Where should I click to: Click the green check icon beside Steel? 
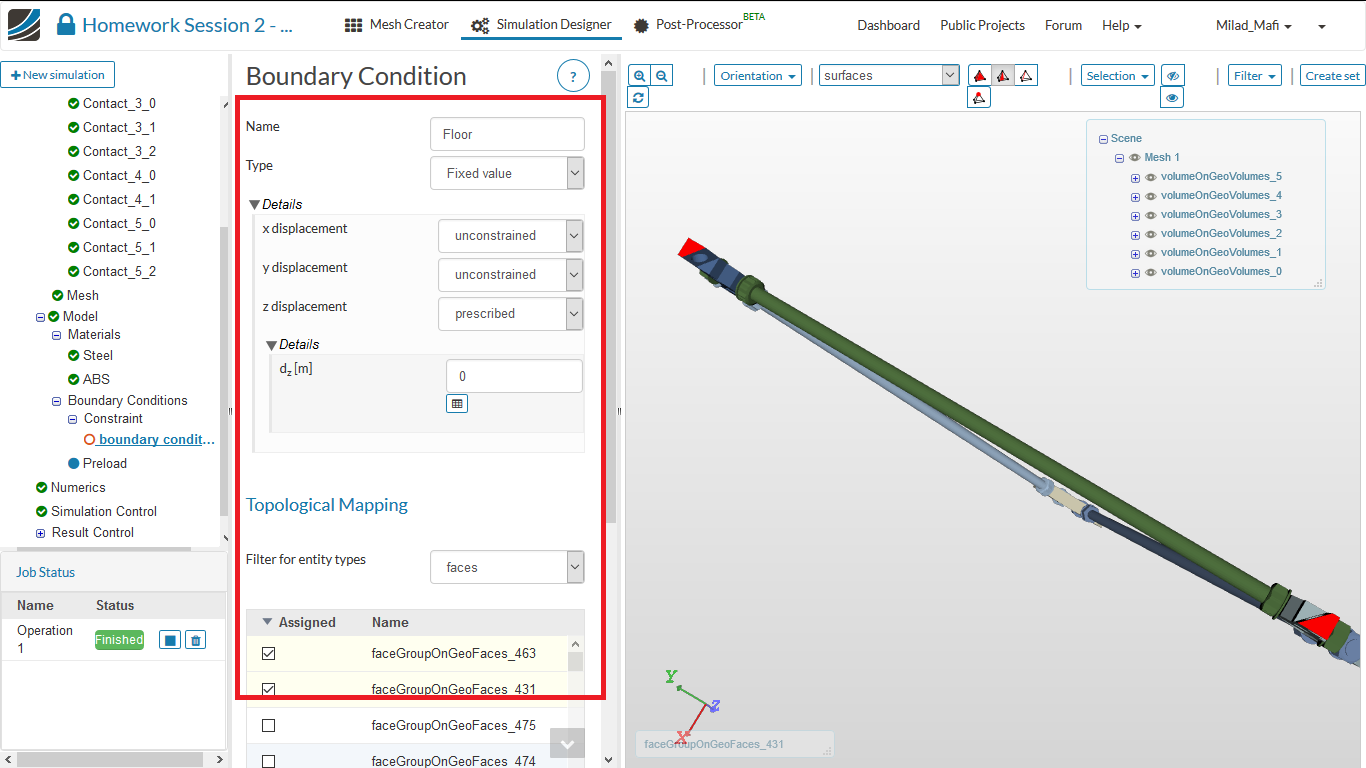[x=74, y=355]
